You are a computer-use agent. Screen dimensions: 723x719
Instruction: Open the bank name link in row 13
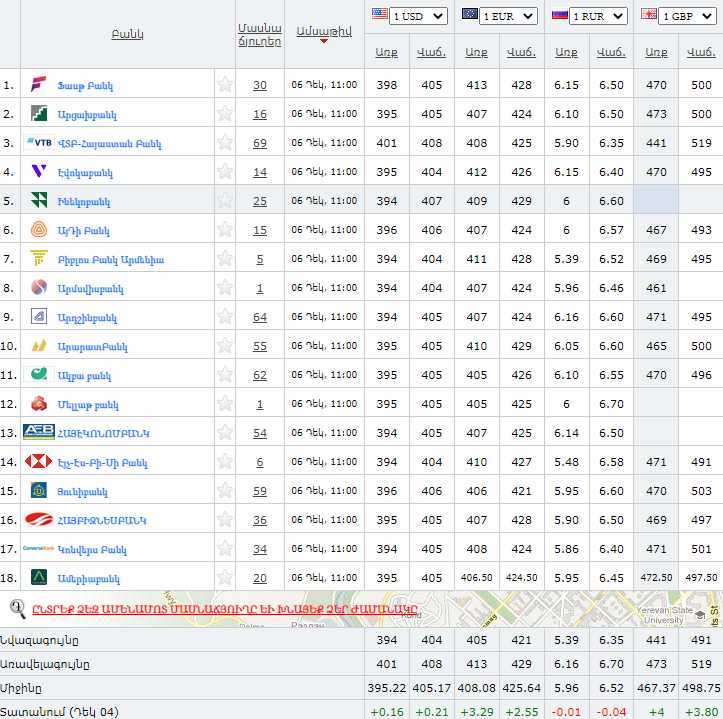point(103,433)
